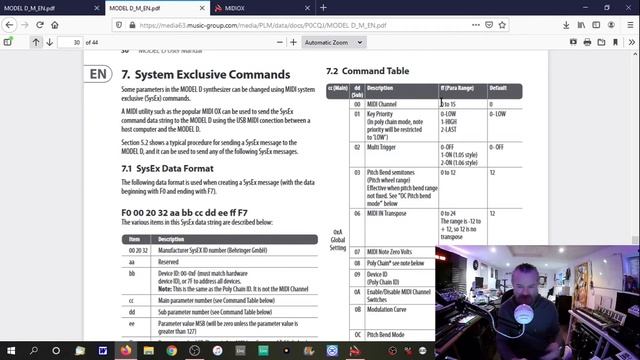Click the 'F0 00 20 32 aa bb cc dd ee ff F7' string
The height and width of the screenshot is (360, 640).
[184, 213]
